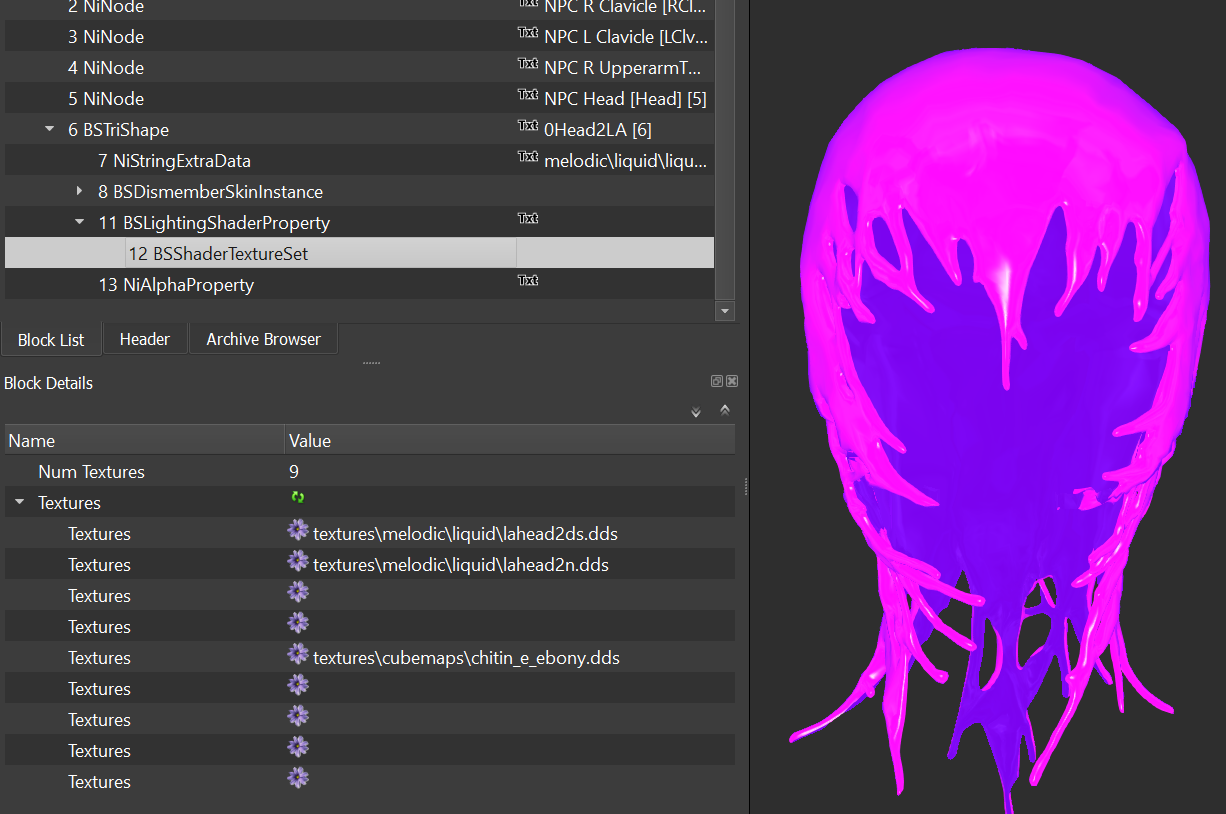This screenshot has height=814, width=1226.
Task: Click the Num Textures row label
Action: click(x=91, y=472)
